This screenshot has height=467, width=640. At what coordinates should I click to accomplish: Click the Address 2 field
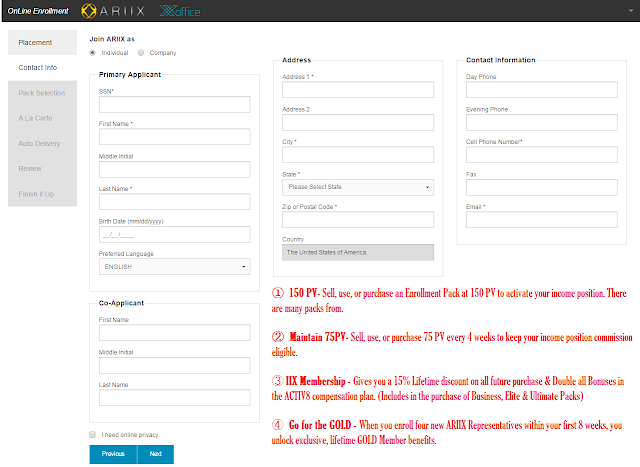coord(358,122)
